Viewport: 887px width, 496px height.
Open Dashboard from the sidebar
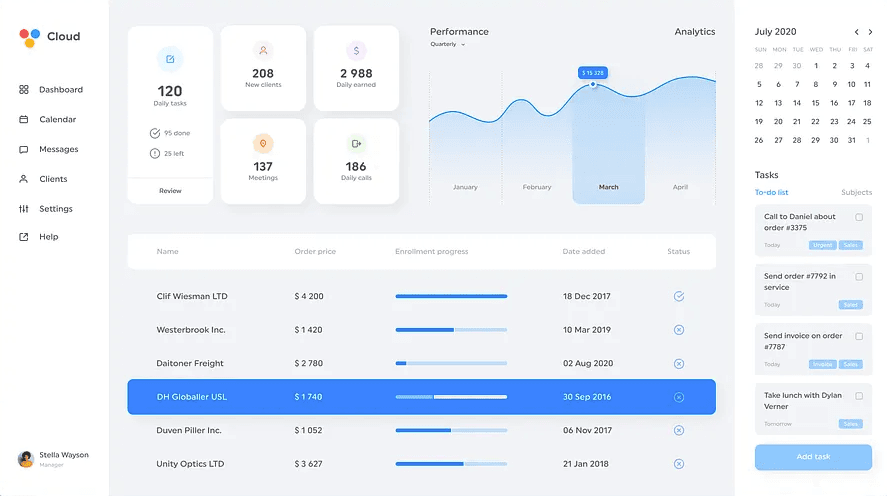pyautogui.click(x=51, y=89)
